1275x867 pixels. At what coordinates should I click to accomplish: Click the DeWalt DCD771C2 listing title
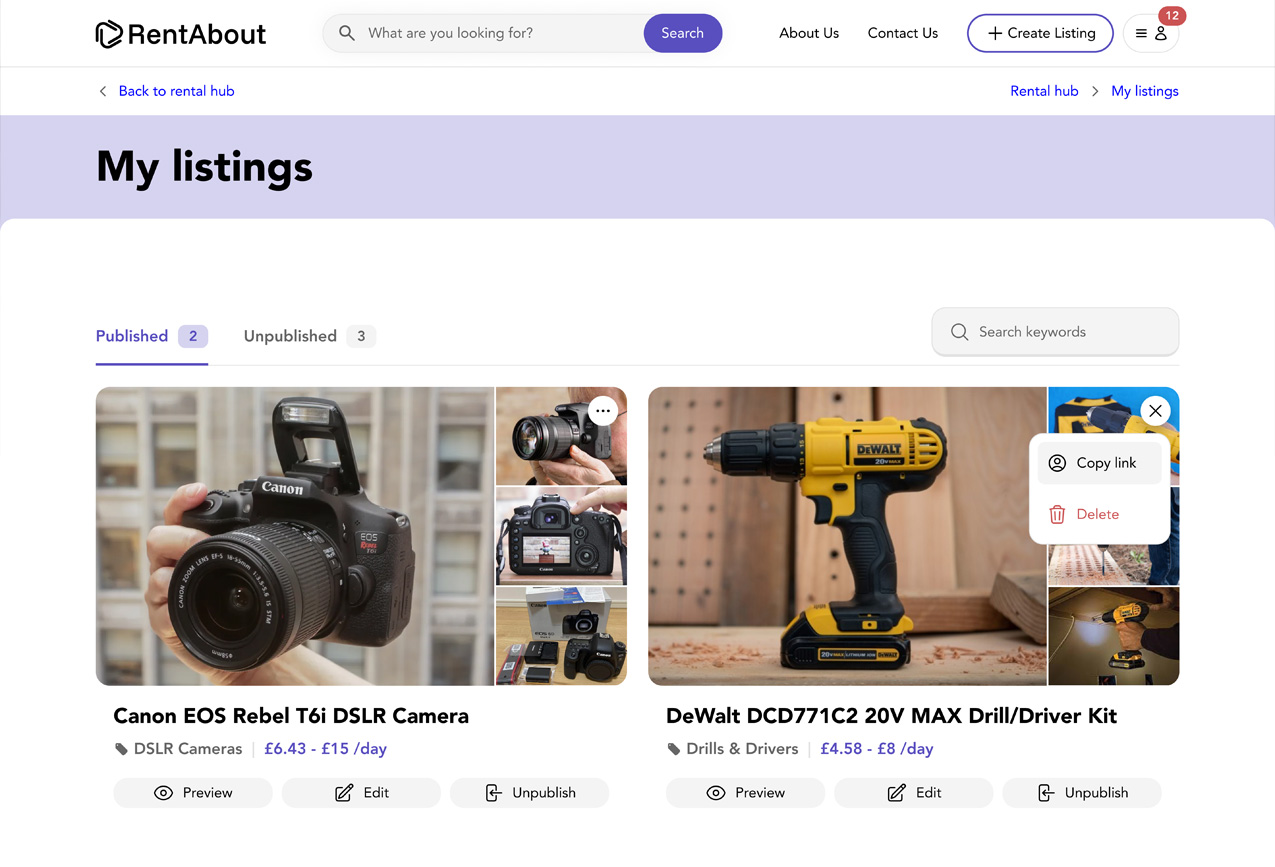point(891,716)
